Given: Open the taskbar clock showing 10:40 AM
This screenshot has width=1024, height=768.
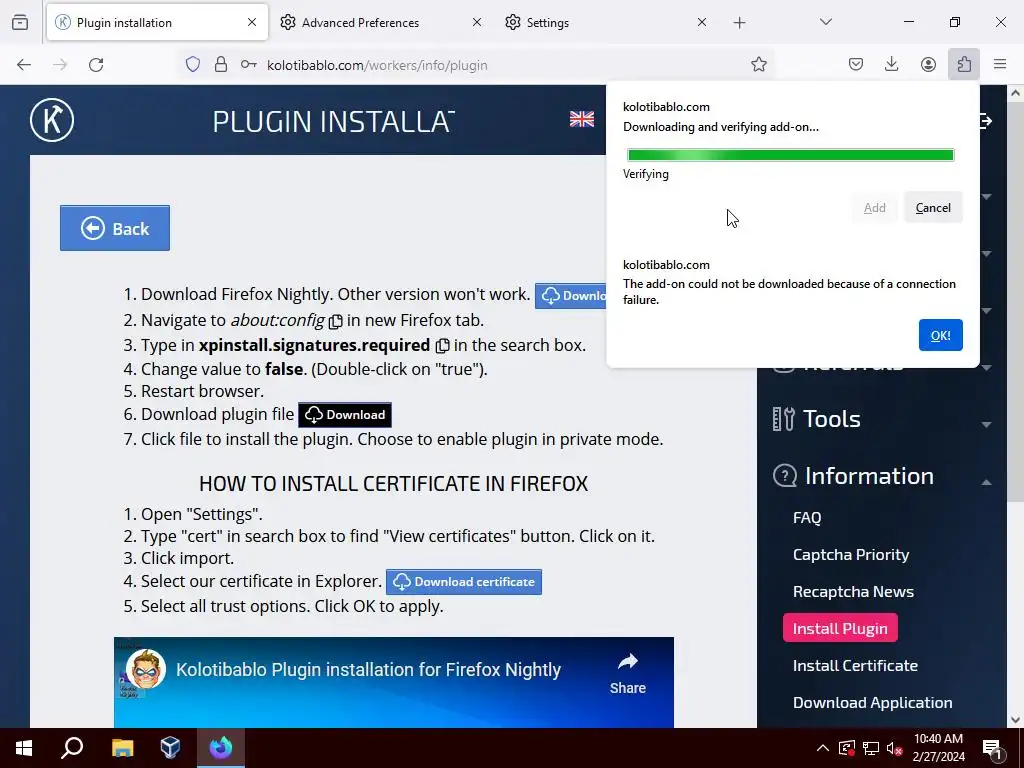Looking at the screenshot, I should [938, 748].
